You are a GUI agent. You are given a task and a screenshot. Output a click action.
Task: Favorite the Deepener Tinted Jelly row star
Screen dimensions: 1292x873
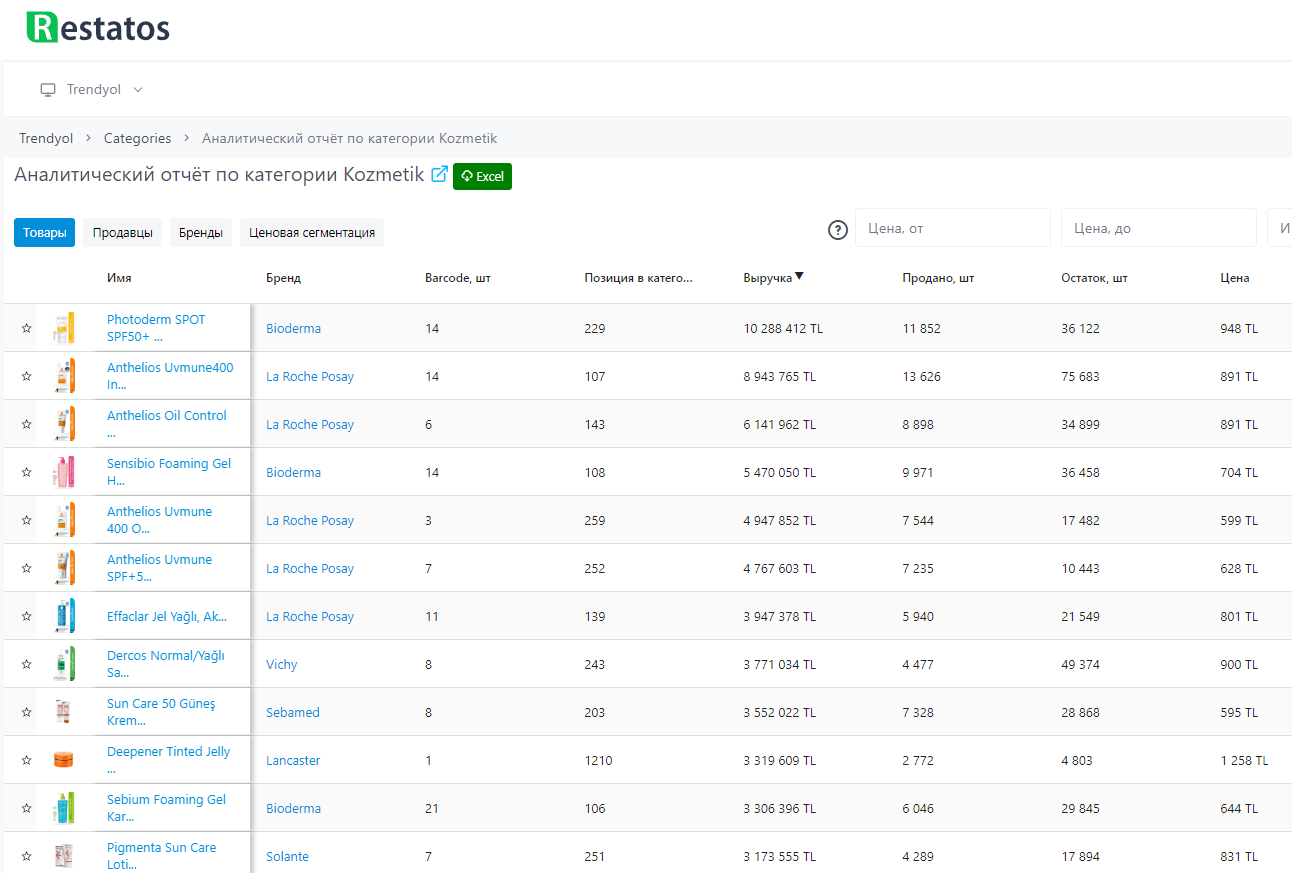26,760
